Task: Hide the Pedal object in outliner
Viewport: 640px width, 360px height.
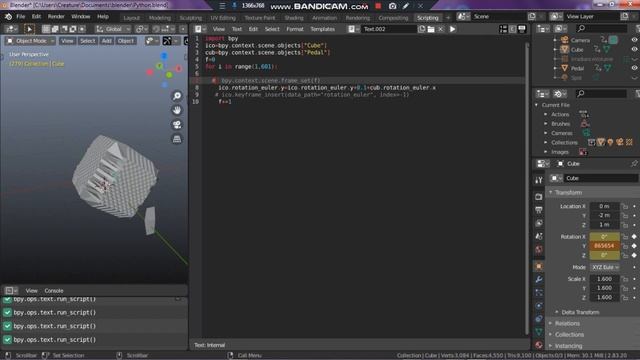Action: point(634,68)
